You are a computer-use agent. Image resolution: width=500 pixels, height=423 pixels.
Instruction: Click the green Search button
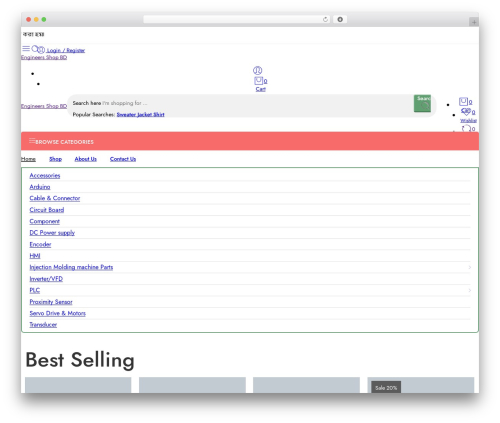tap(422, 103)
